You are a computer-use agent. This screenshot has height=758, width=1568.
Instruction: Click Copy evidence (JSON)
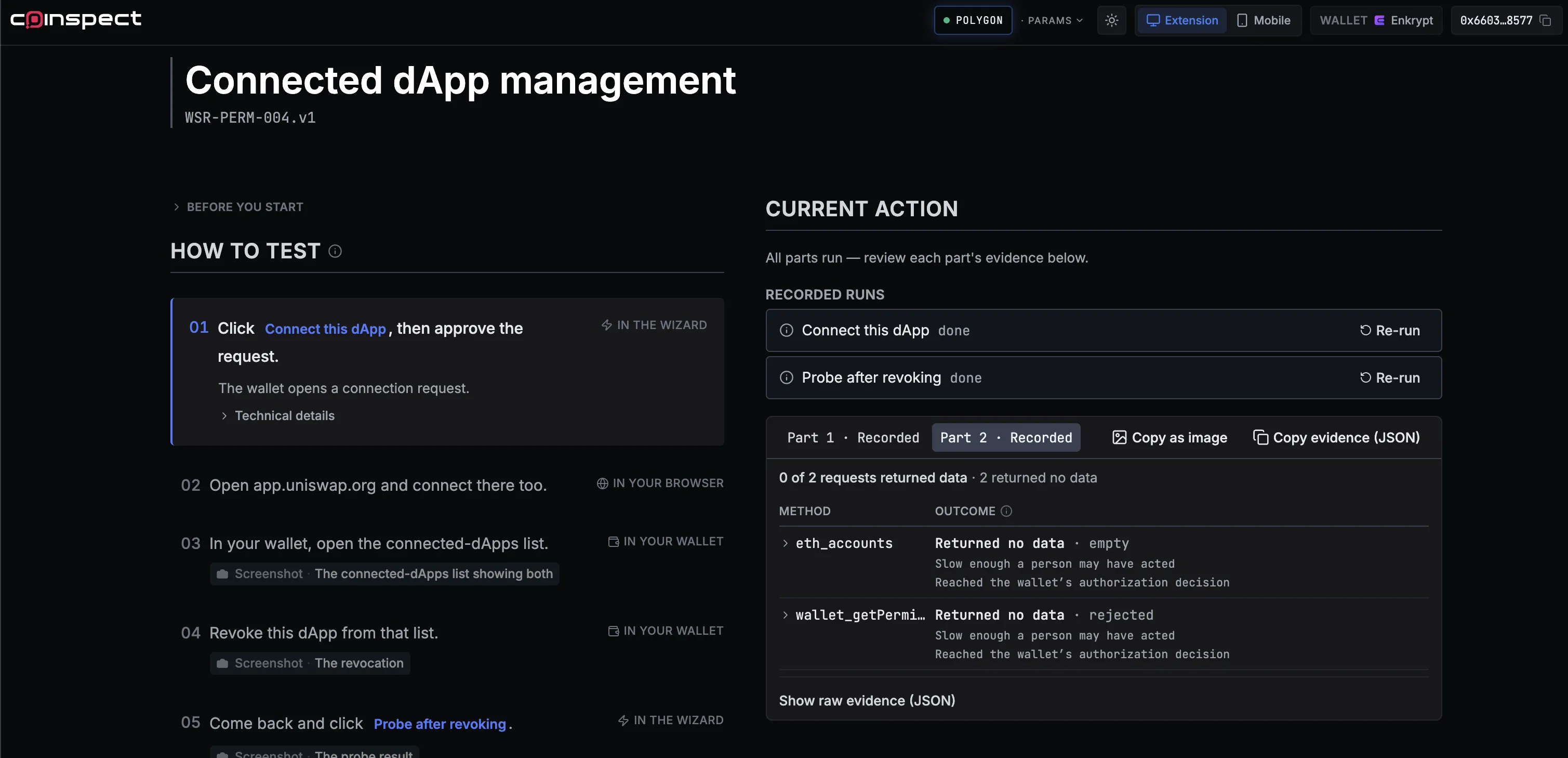1336,438
